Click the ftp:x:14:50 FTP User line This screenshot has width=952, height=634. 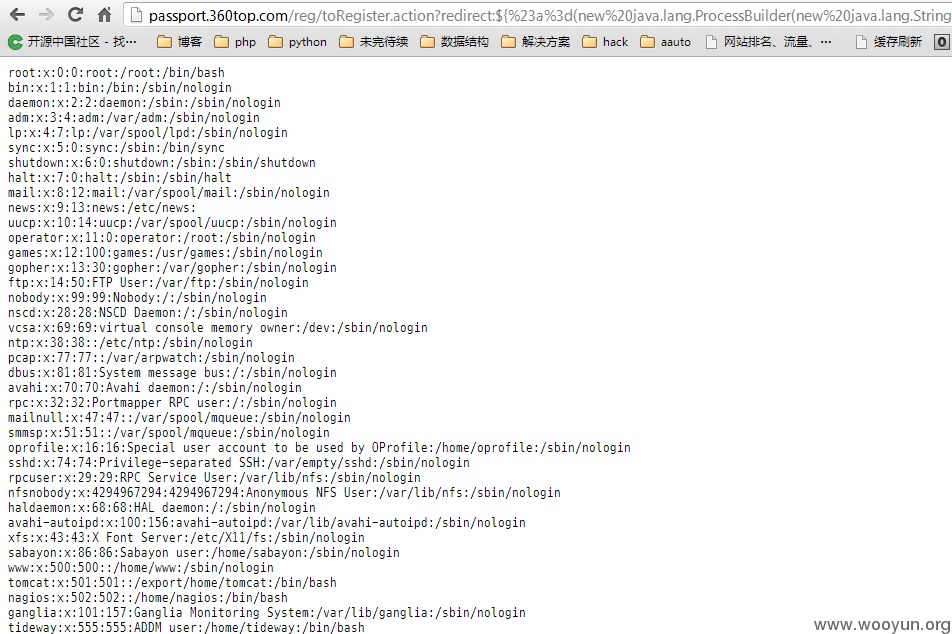click(158, 282)
